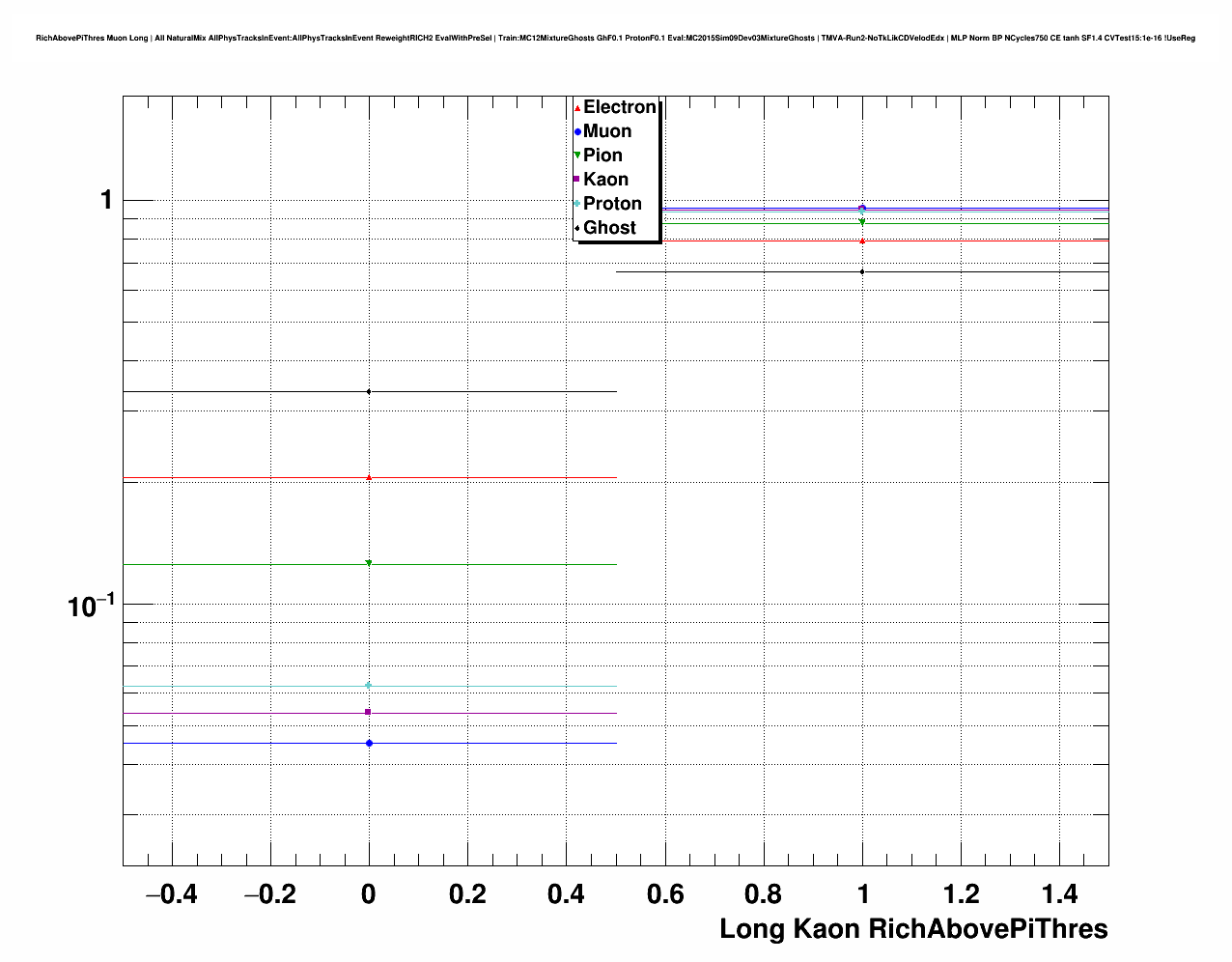Pick the cyan Proton data point at x=0
This screenshot has width=1232, height=962.
click(x=369, y=686)
